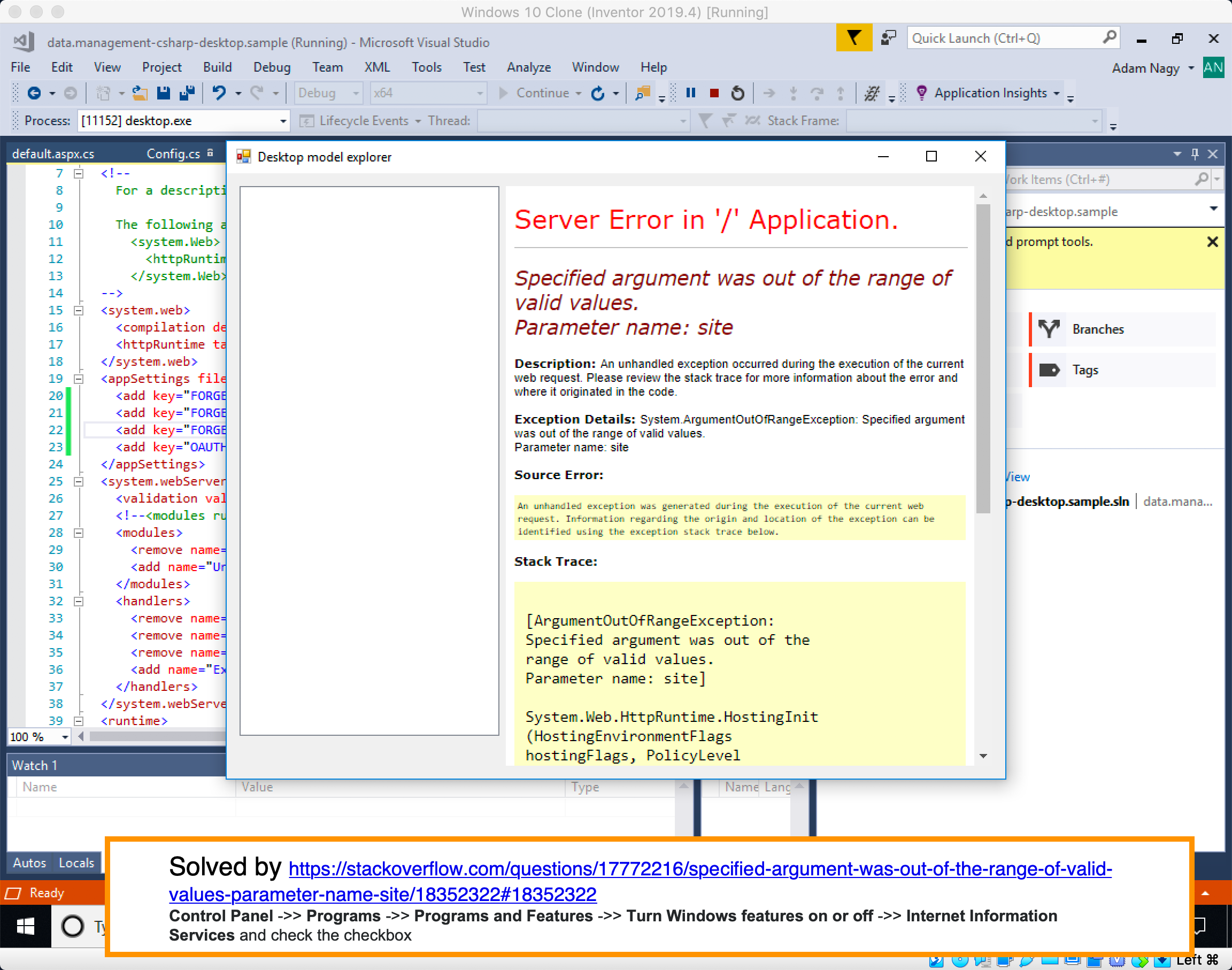Click the yellow feedback filter icon
This screenshot has height=970, width=1232.
pos(853,39)
